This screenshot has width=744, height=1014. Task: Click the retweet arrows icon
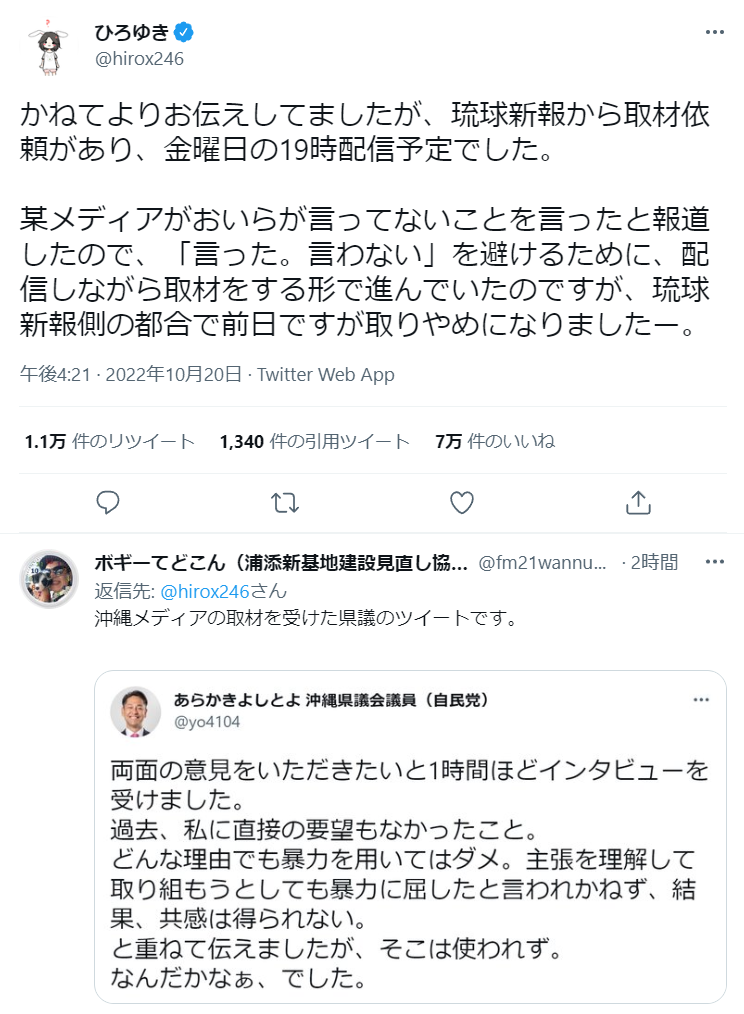pyautogui.click(x=285, y=502)
